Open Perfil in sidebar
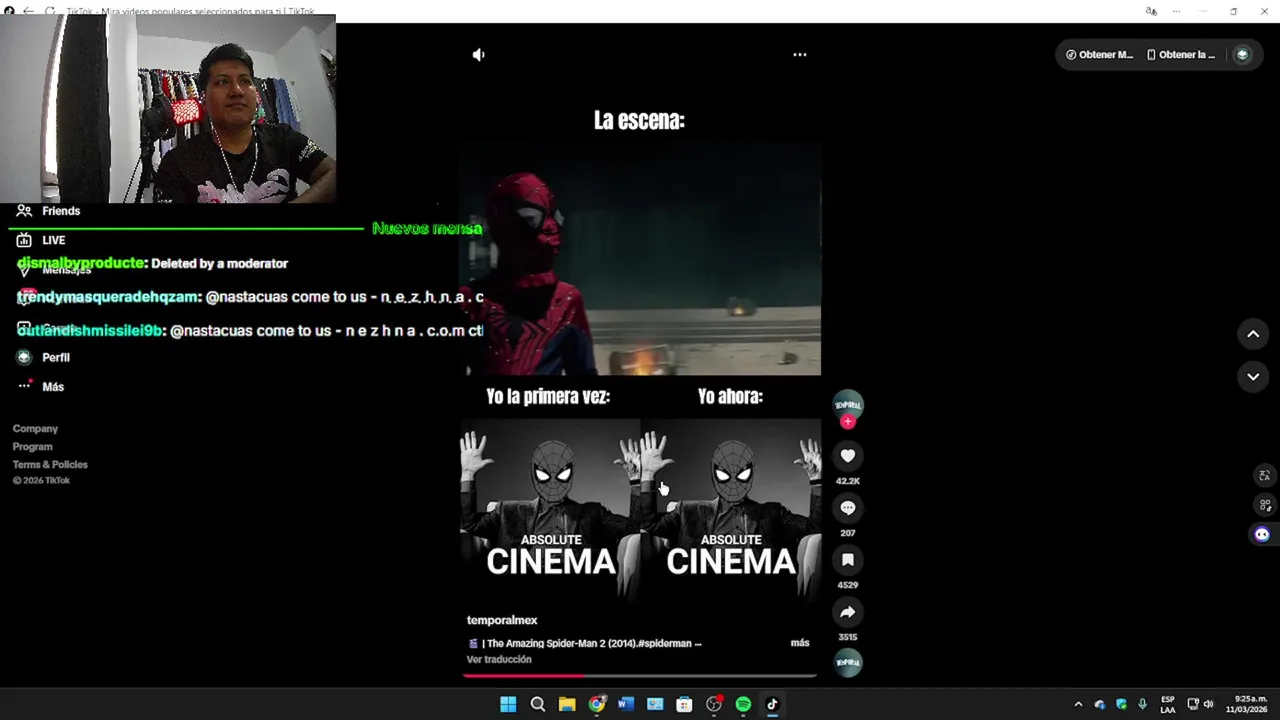Image resolution: width=1280 pixels, height=720 pixels. 43,357
